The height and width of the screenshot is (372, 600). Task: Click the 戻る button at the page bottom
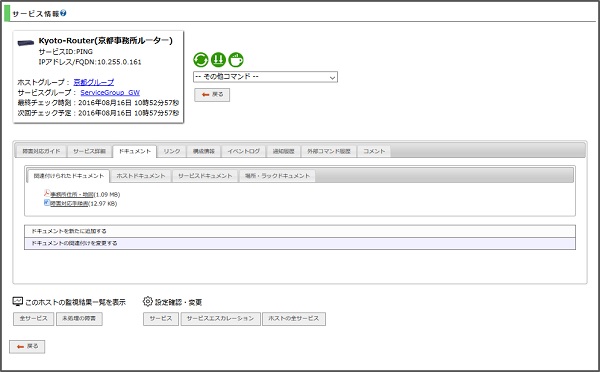27,346
